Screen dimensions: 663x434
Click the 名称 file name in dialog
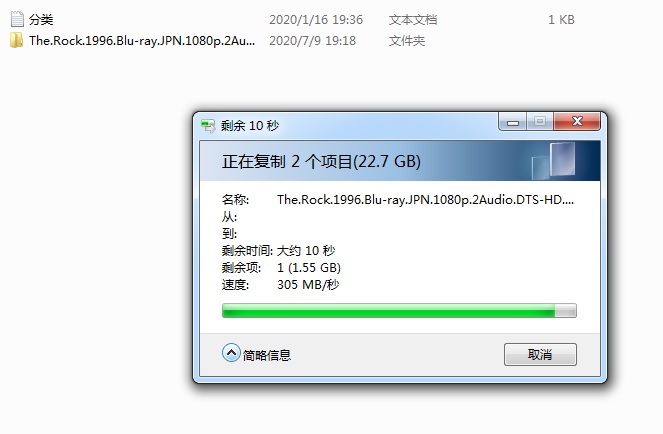click(425, 200)
